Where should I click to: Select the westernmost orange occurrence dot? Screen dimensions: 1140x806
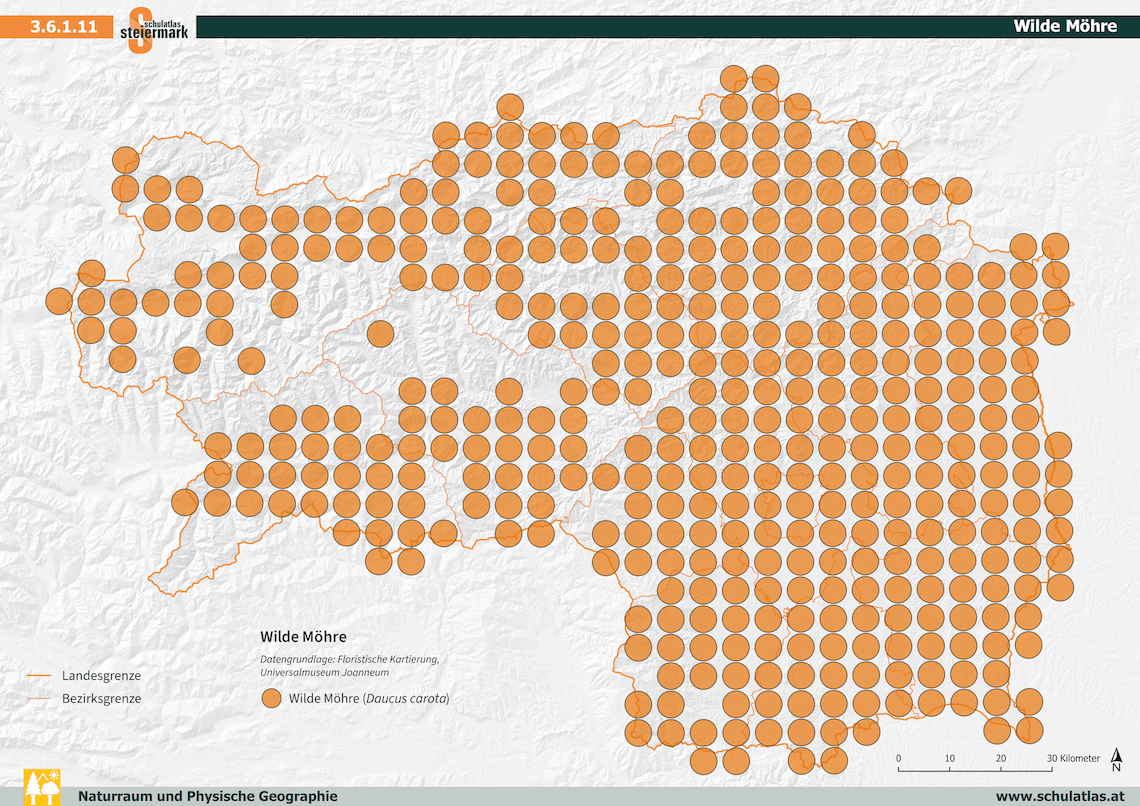pyautogui.click(x=59, y=300)
